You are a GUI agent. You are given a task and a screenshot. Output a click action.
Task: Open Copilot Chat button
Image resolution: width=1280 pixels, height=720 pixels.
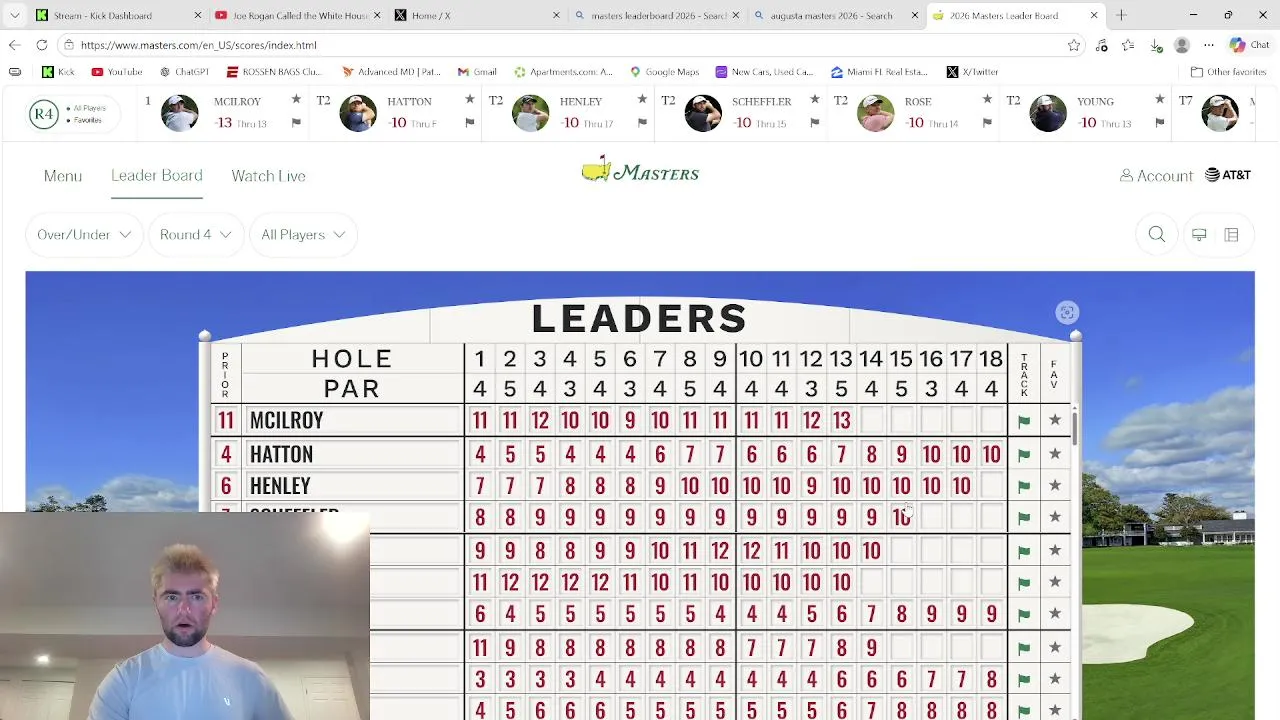(1249, 45)
